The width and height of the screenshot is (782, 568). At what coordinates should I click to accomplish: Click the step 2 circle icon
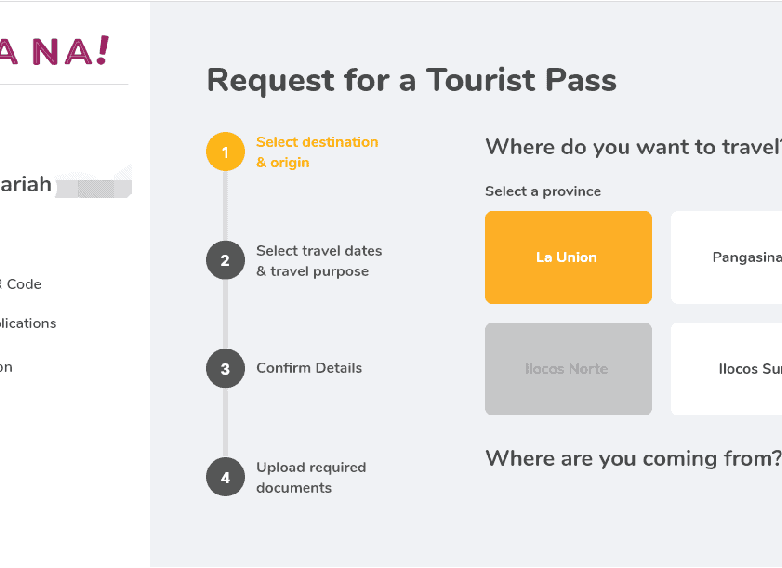click(x=225, y=261)
